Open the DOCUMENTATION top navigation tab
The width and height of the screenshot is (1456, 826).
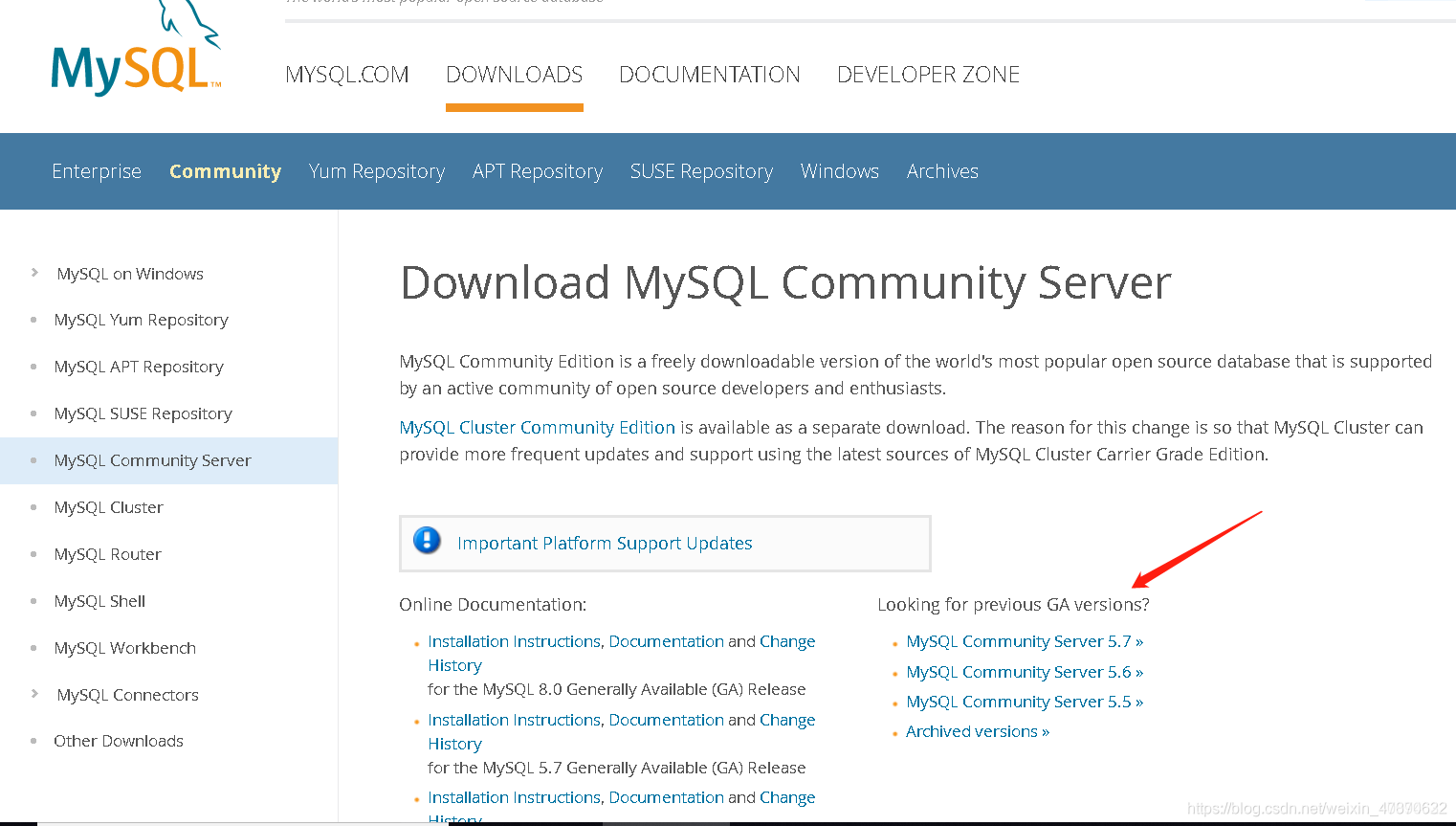tap(710, 75)
